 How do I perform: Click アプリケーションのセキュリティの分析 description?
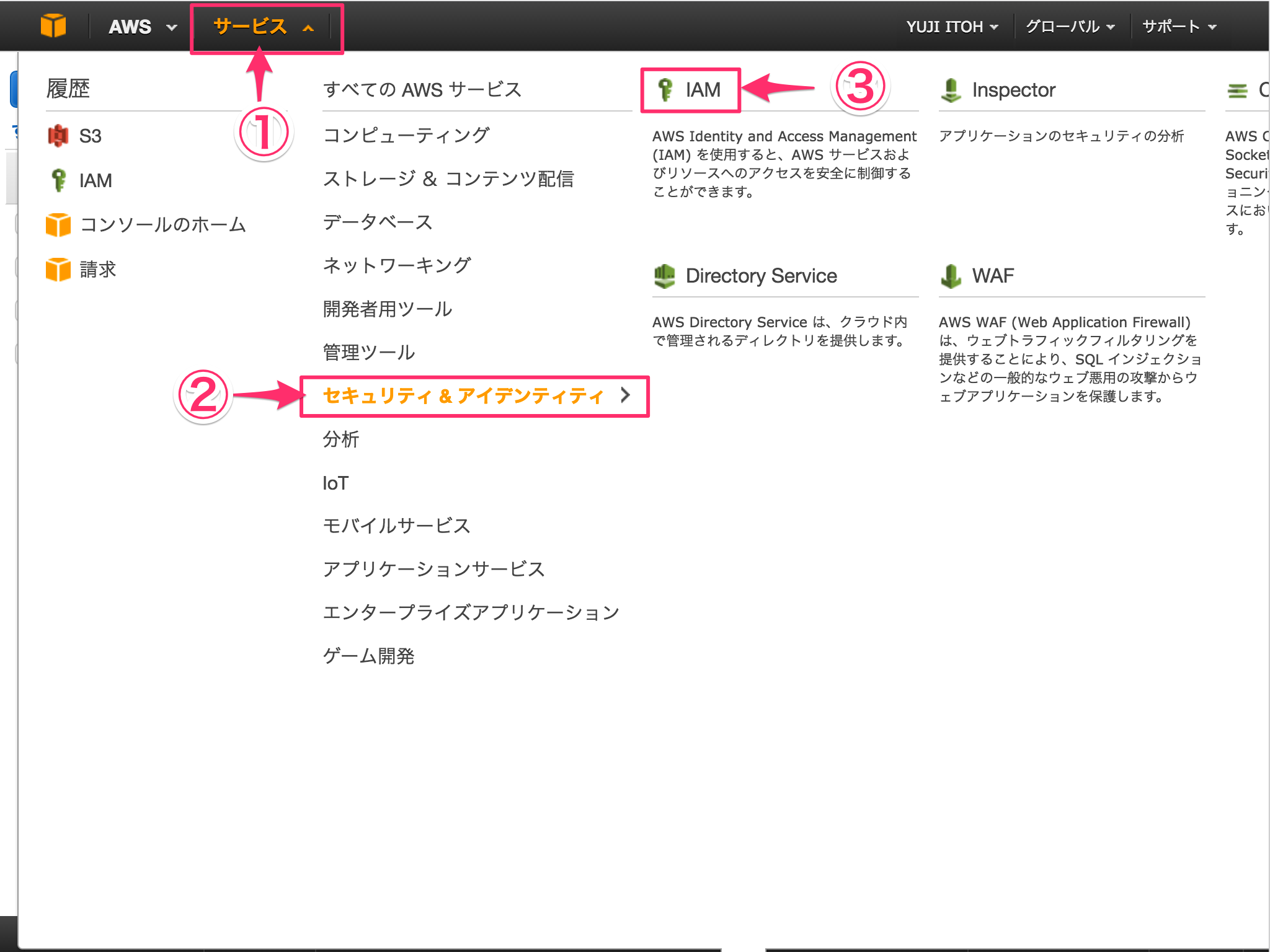coord(1062,136)
